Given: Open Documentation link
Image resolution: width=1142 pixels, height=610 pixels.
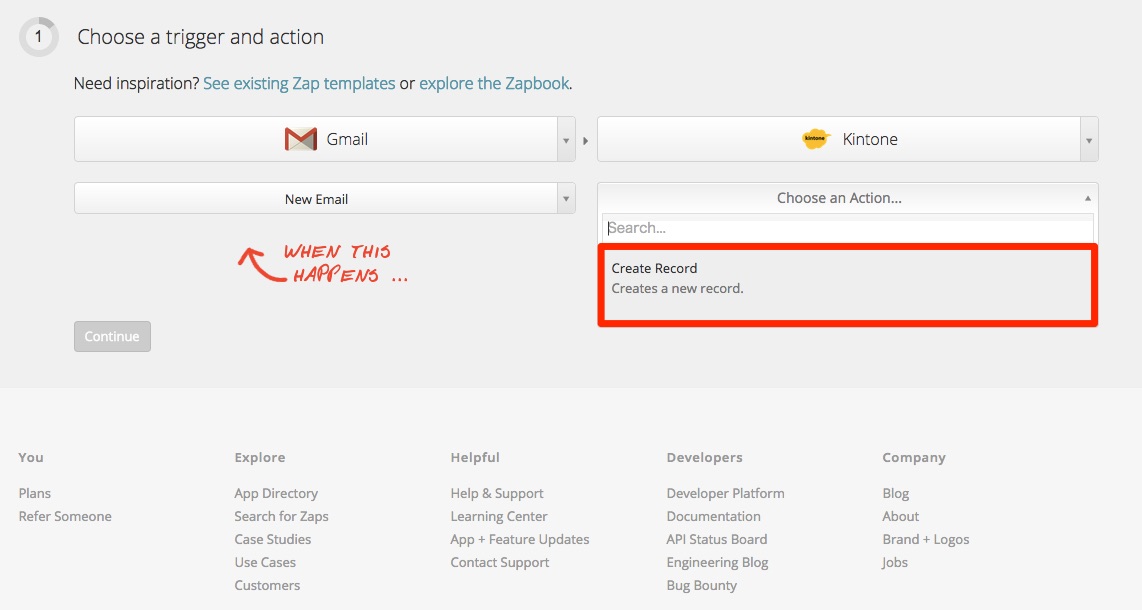Looking at the screenshot, I should 714,516.
